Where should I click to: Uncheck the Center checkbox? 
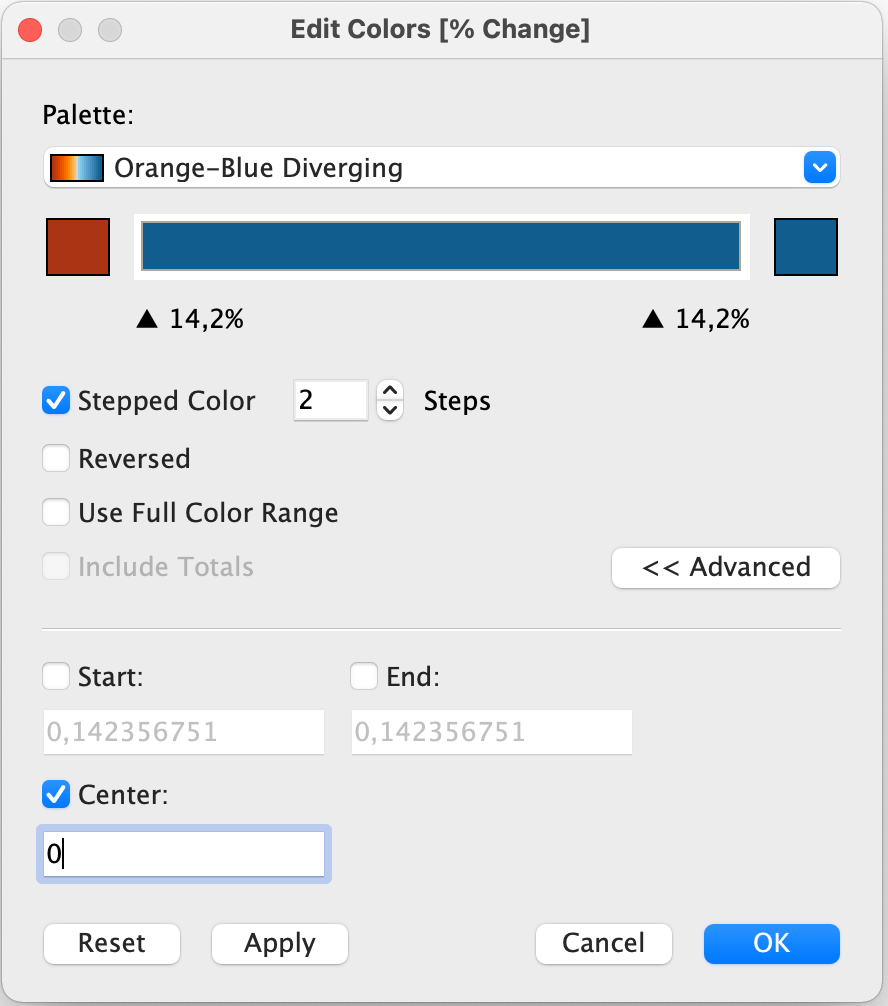[55, 795]
